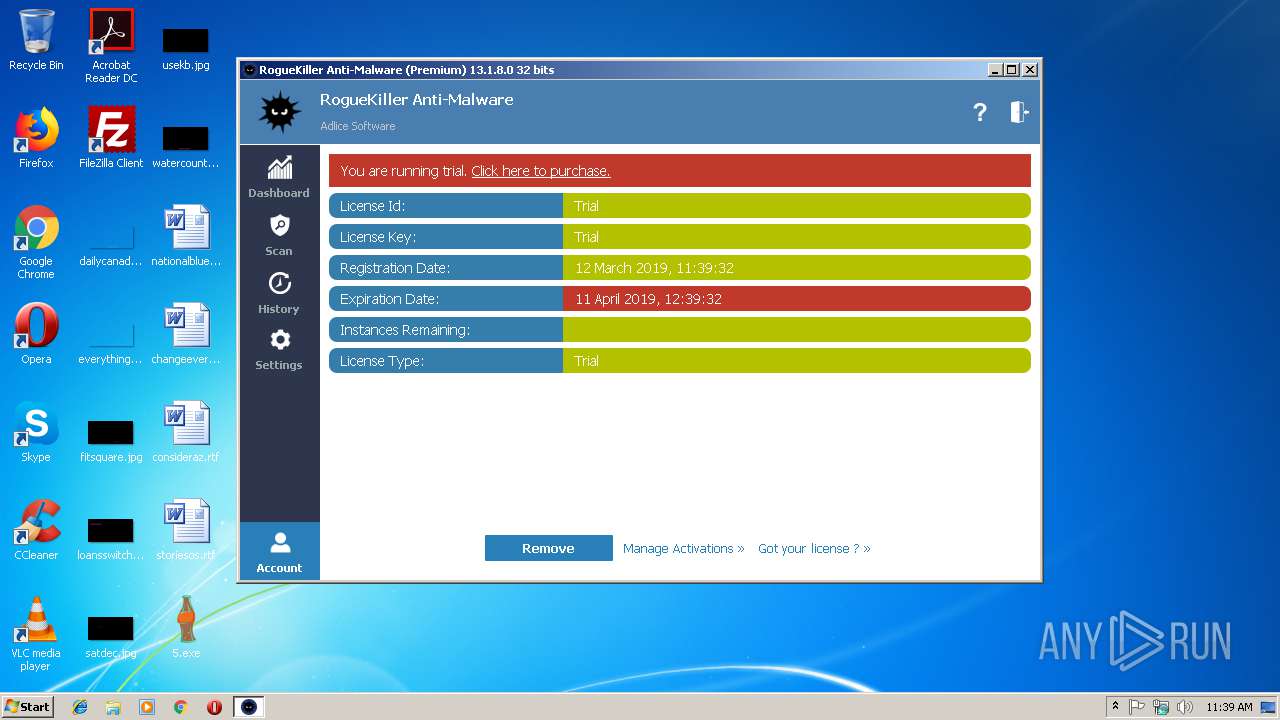Open the Settings gear in sidebar
The width and height of the screenshot is (1280, 720).
(279, 350)
